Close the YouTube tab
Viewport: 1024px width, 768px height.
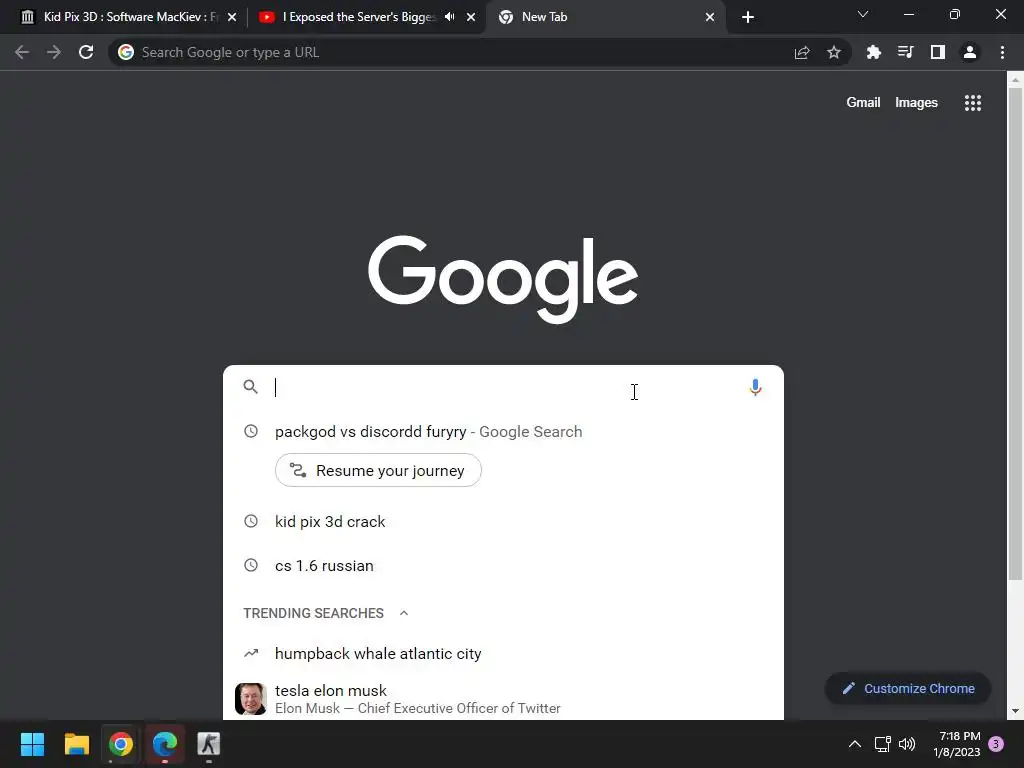[471, 17]
